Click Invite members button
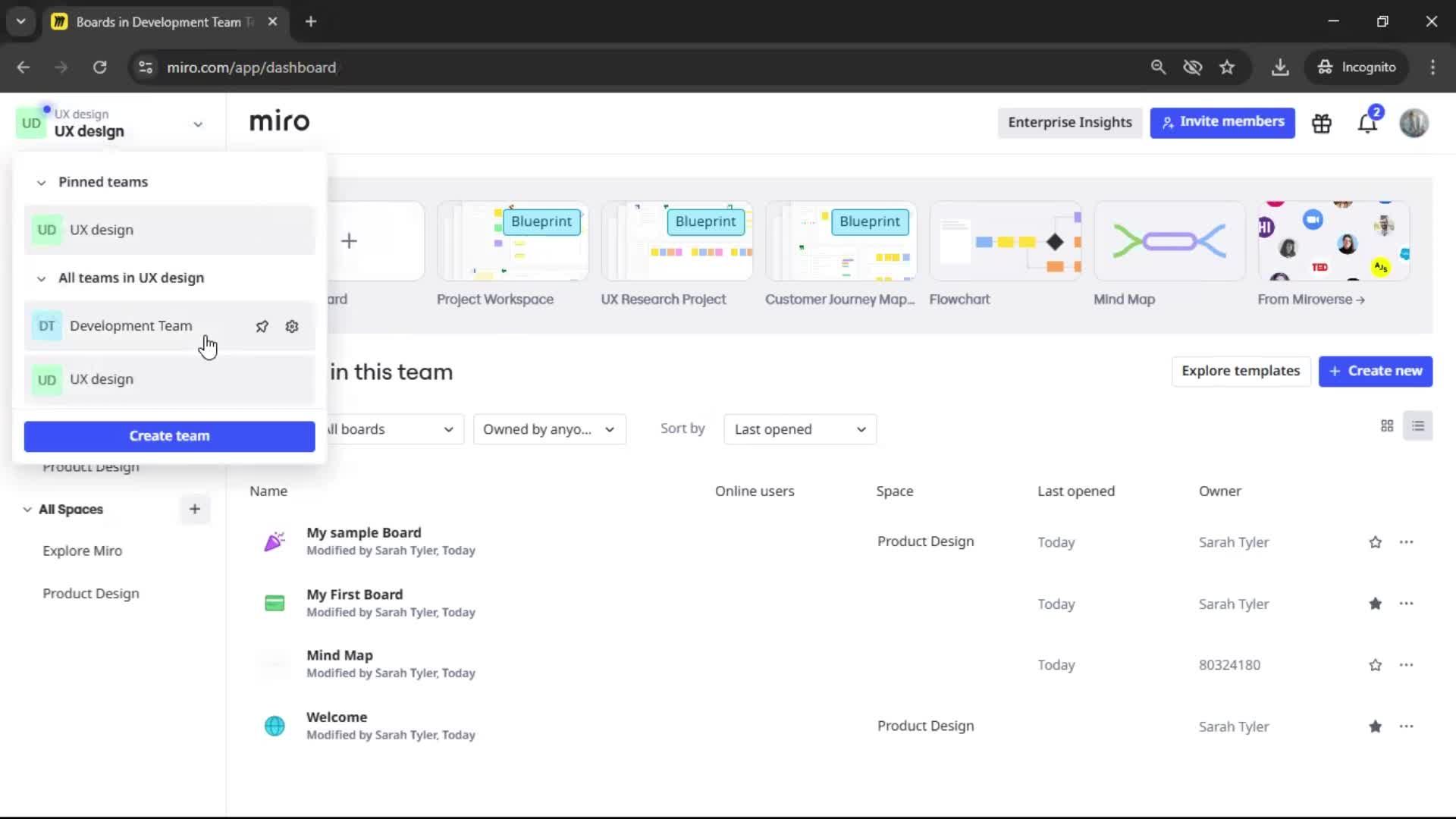1456x819 pixels. [1222, 122]
